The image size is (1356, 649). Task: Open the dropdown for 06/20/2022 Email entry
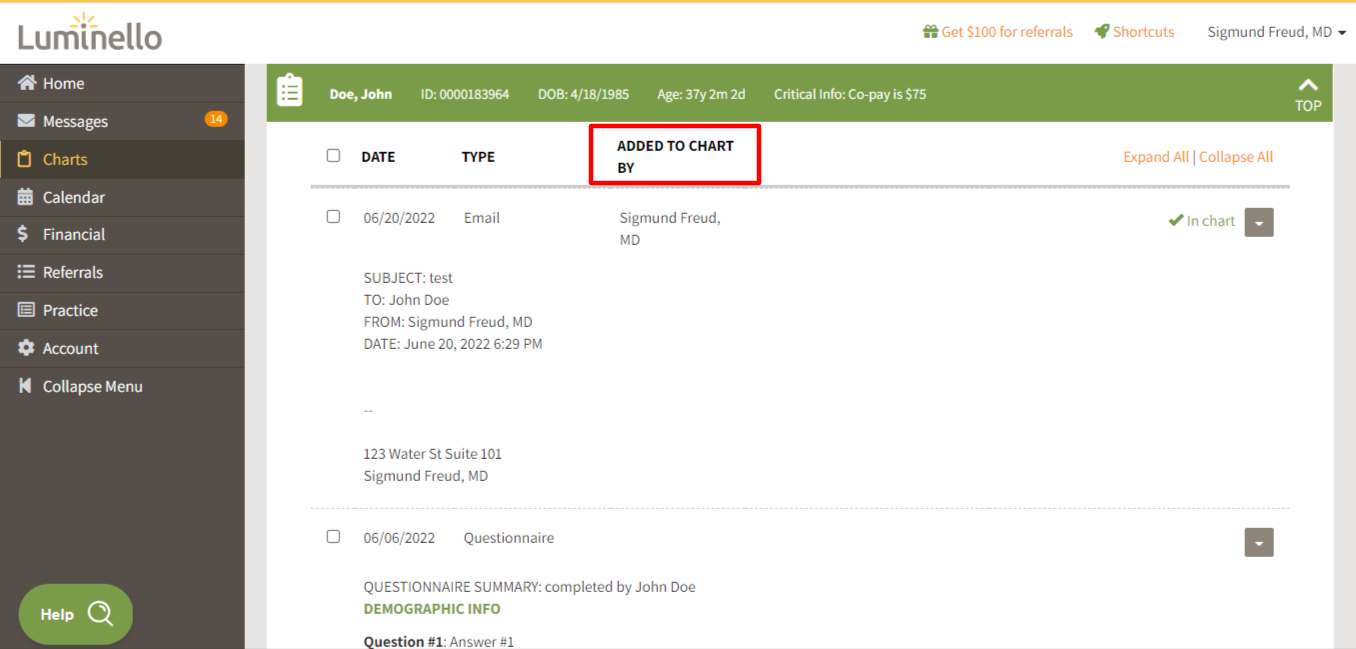point(1259,222)
